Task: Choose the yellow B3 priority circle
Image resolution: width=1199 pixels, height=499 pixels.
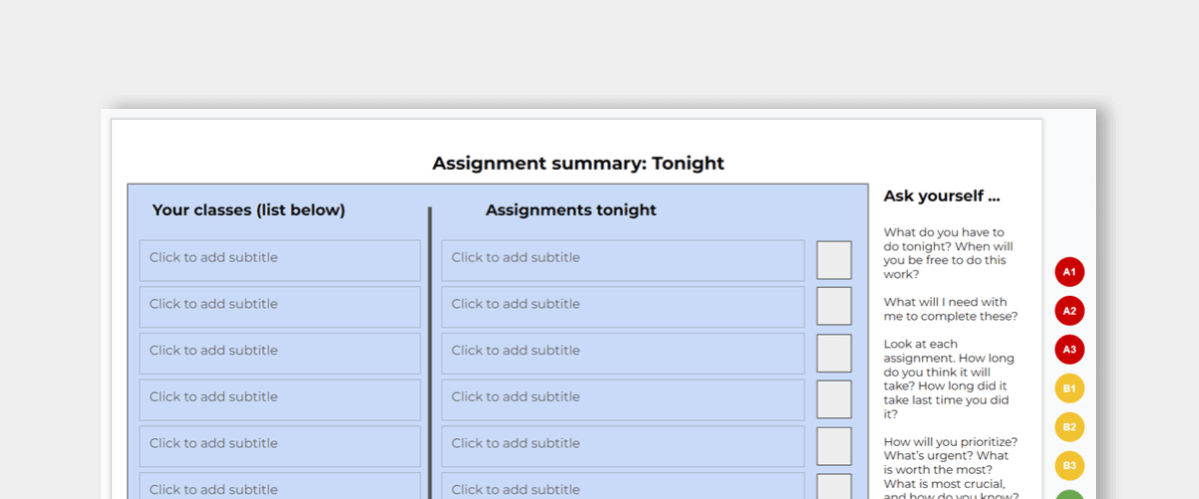Action: point(1070,466)
